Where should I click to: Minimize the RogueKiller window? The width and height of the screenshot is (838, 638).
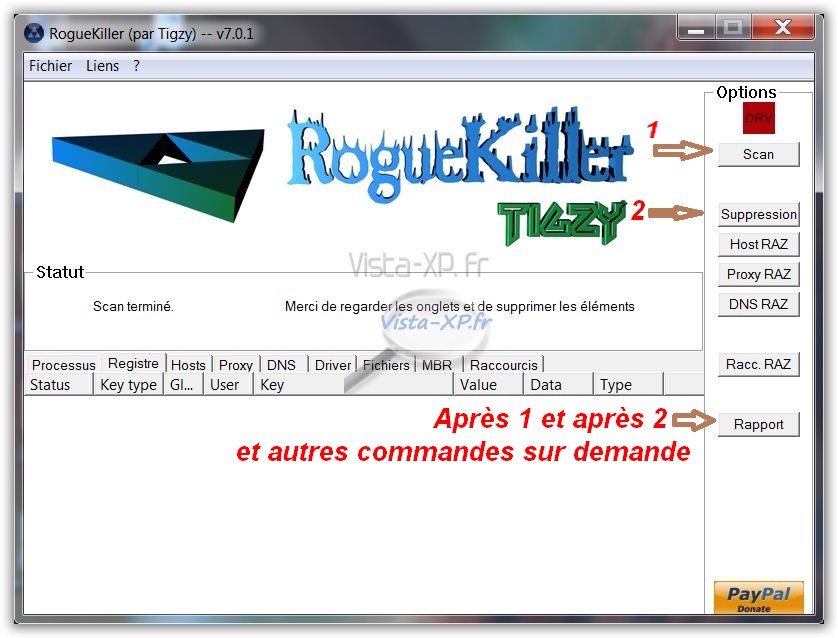tap(696, 27)
